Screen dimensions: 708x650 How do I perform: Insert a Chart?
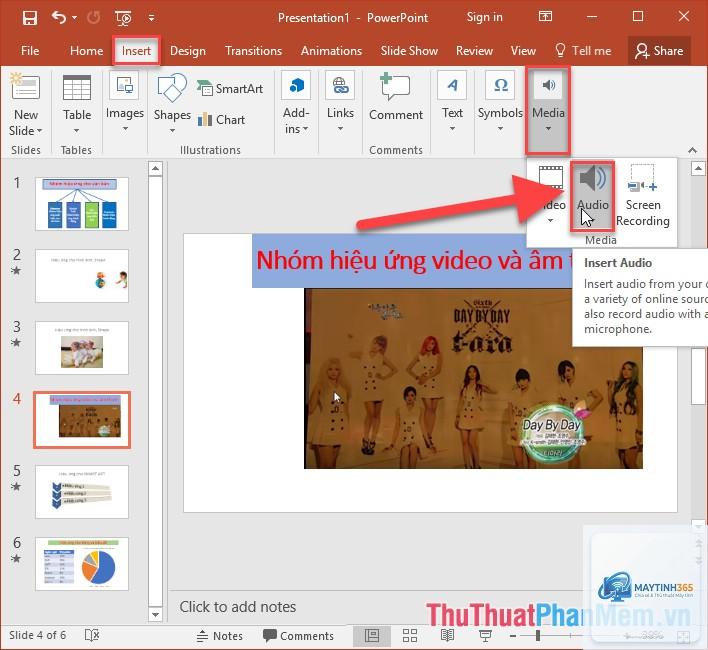tap(222, 120)
